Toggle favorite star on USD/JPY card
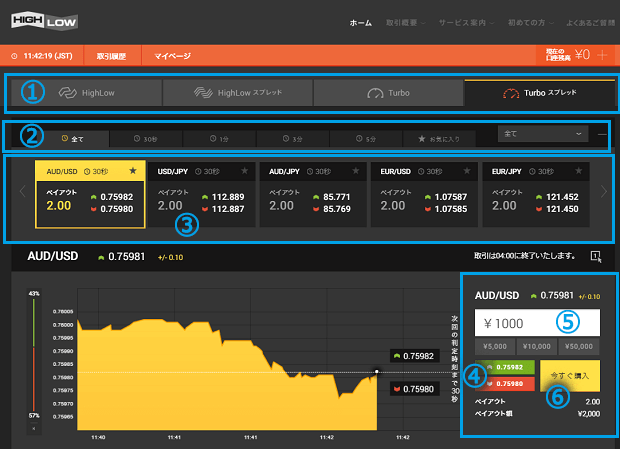This screenshot has width=620, height=449. point(244,171)
